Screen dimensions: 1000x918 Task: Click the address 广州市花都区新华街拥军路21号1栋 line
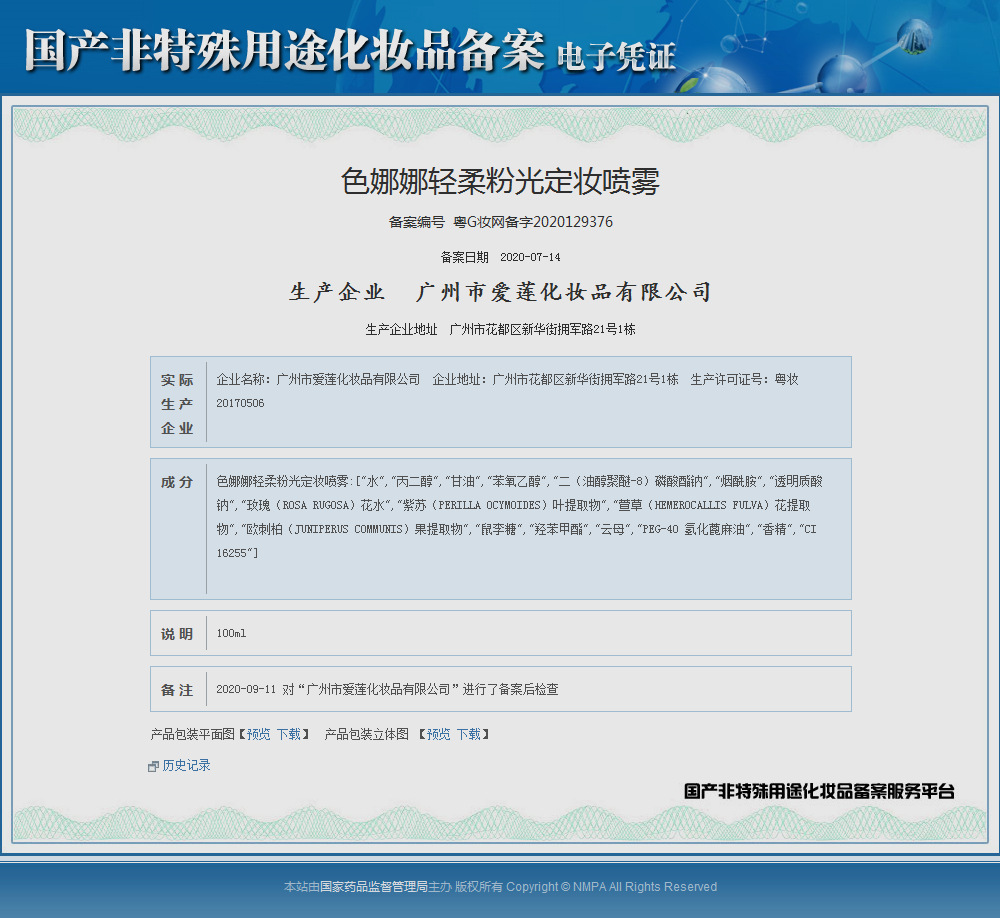pyautogui.click(x=542, y=329)
